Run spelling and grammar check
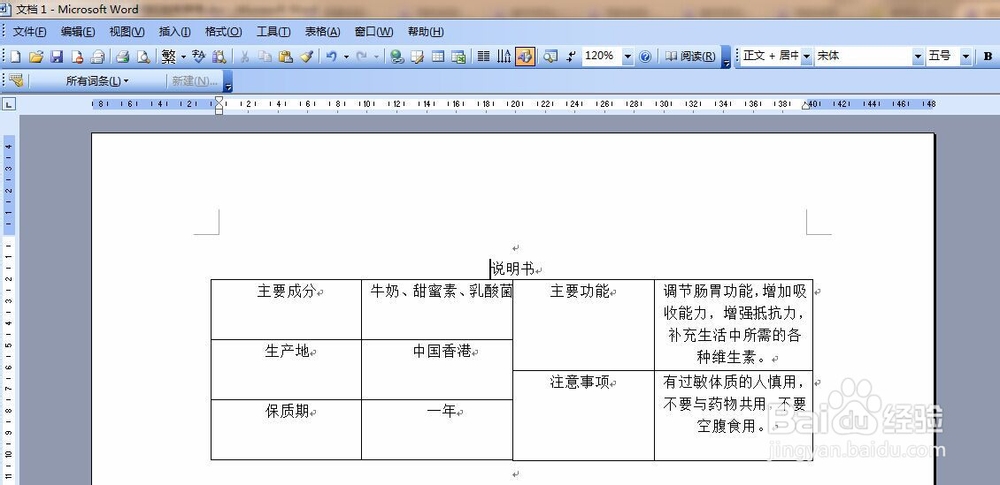1000x485 pixels. (198, 57)
